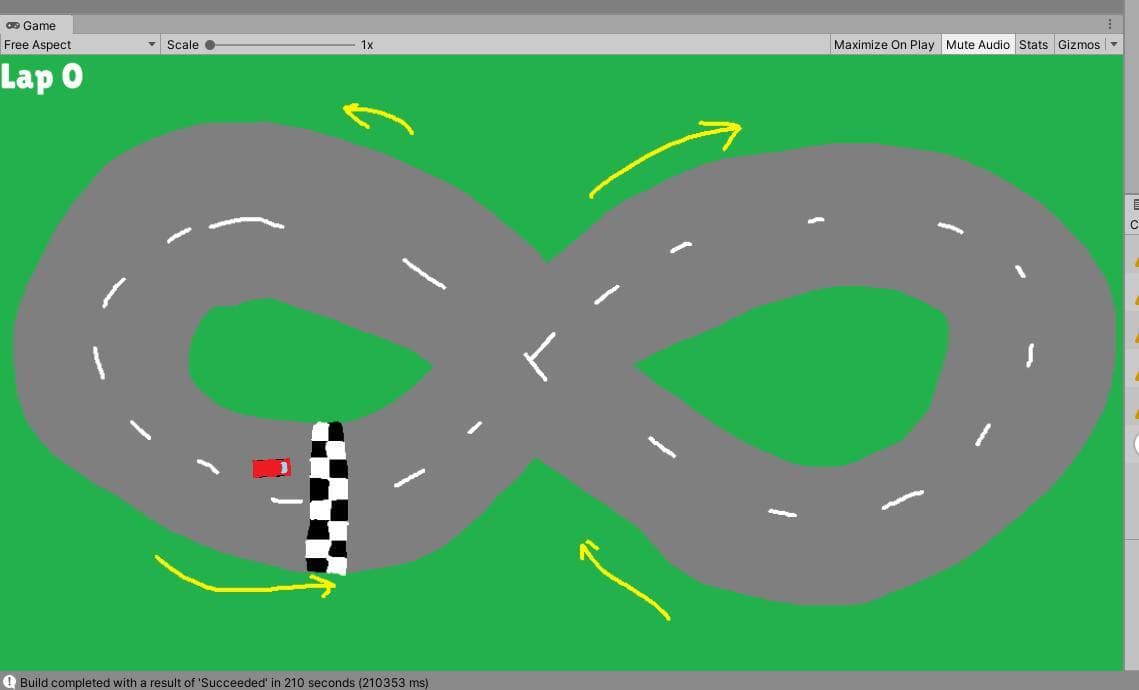1139x690 pixels.
Task: Click the Gizmos button
Action: (x=1079, y=44)
